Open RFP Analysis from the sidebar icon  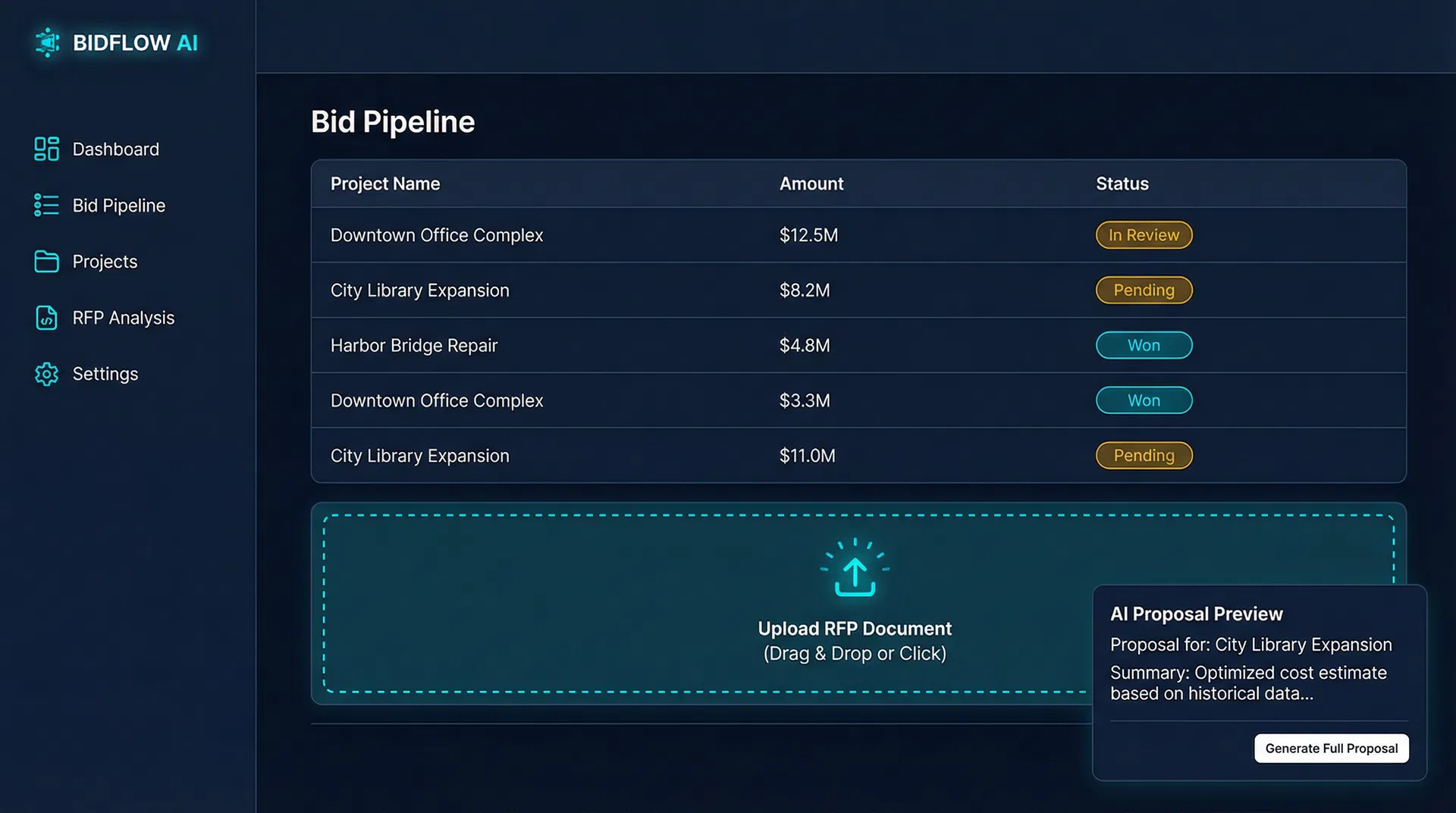[x=45, y=318]
